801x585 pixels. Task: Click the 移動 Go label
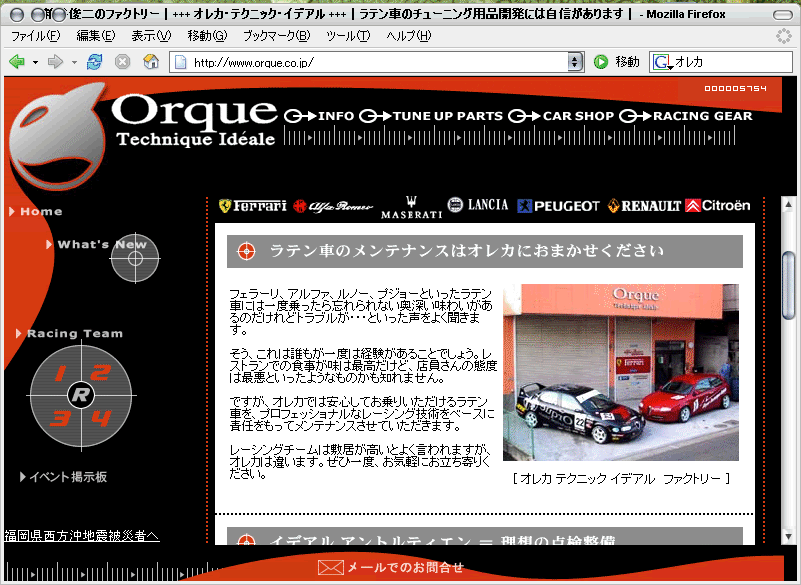(627, 62)
